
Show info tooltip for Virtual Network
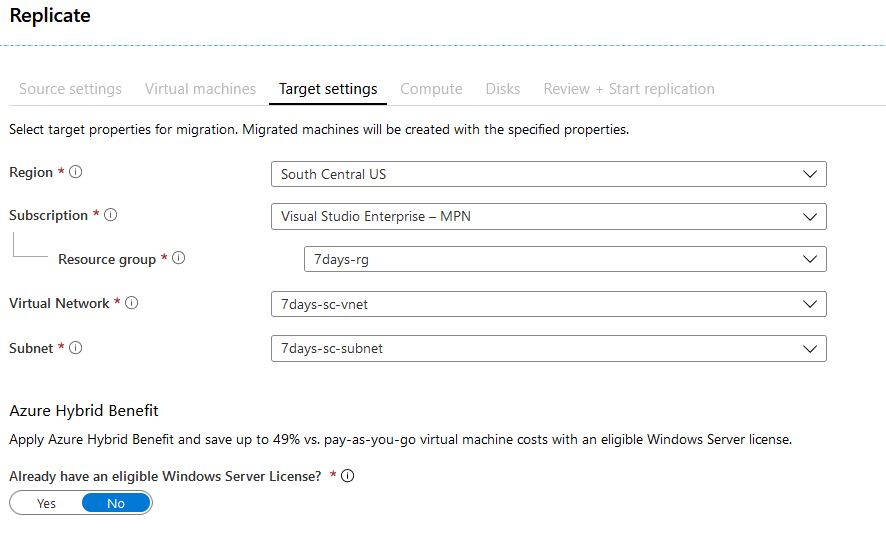tap(132, 303)
